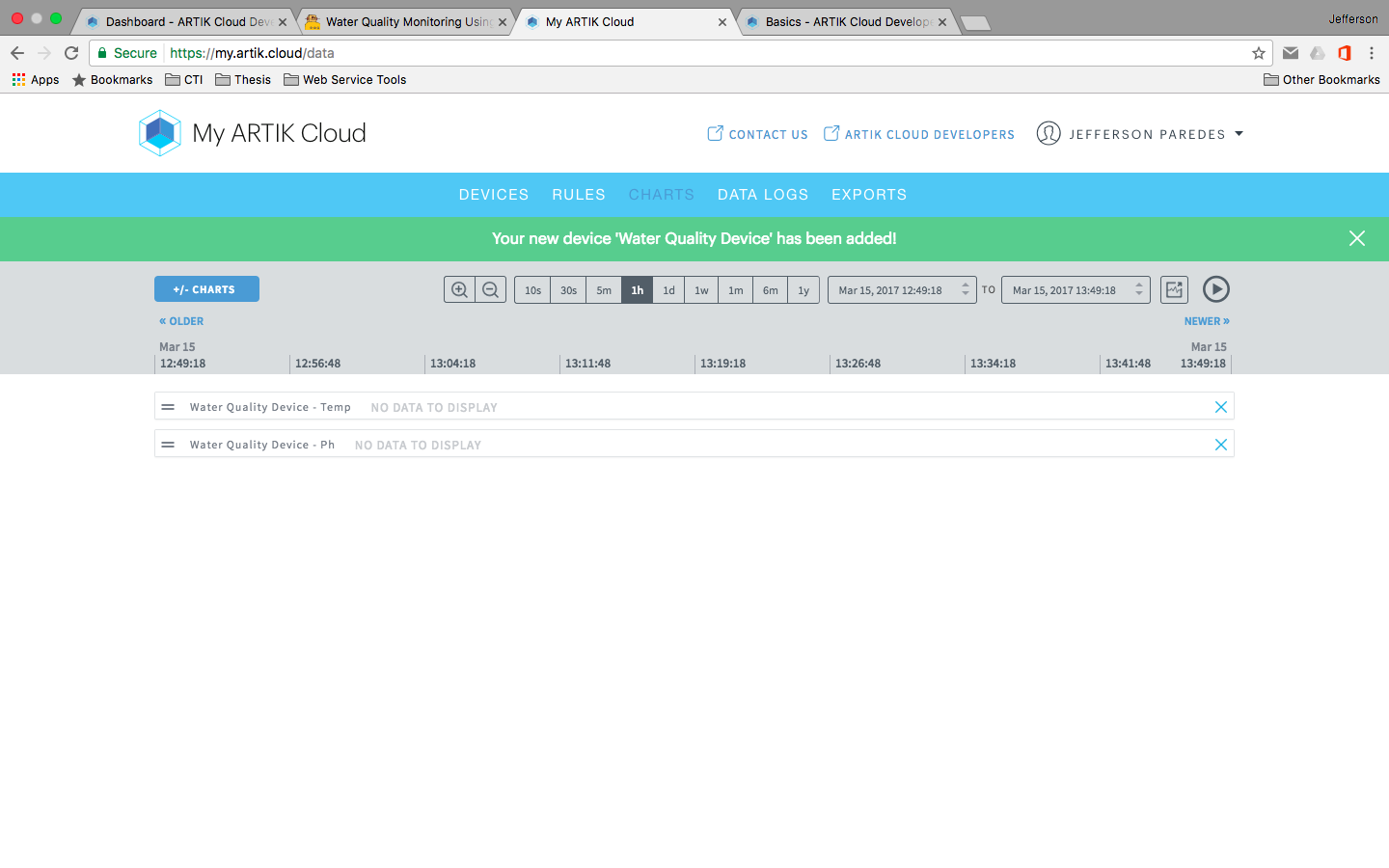
Task: Click the My ARTIK Cloud logo
Action: pyautogui.click(x=253, y=133)
